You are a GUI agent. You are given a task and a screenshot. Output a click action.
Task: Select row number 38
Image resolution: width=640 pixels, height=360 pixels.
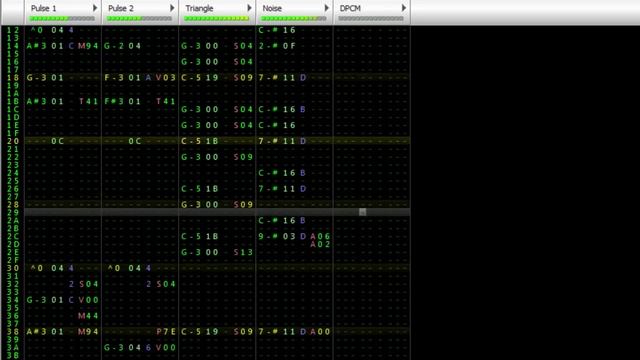coord(13,332)
